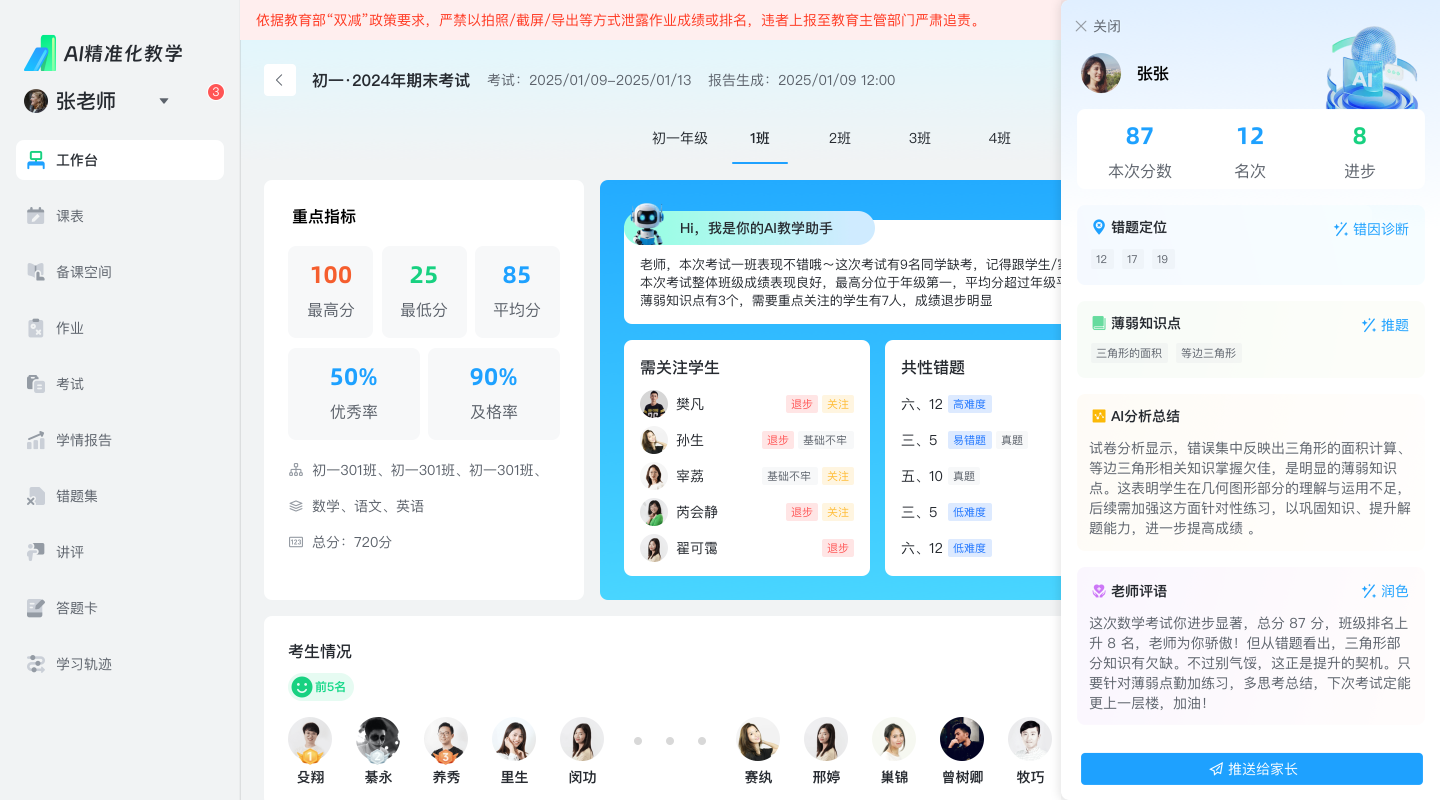Open the 讲评 sidebar icon
The height and width of the screenshot is (800, 1440).
[36, 552]
